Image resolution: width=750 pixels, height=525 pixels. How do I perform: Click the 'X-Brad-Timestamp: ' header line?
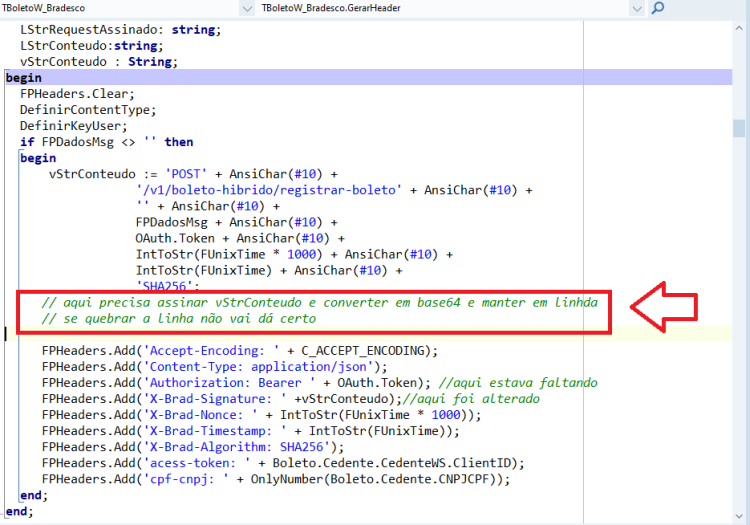[251, 431]
